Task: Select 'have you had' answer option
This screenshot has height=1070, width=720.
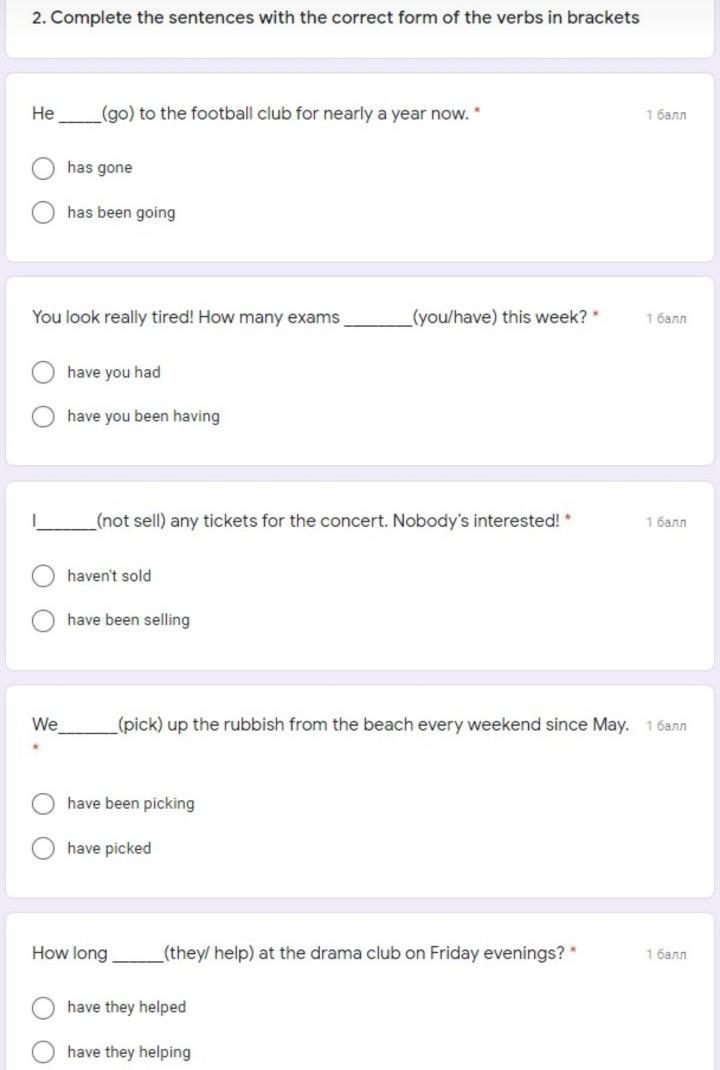Action: click(43, 372)
